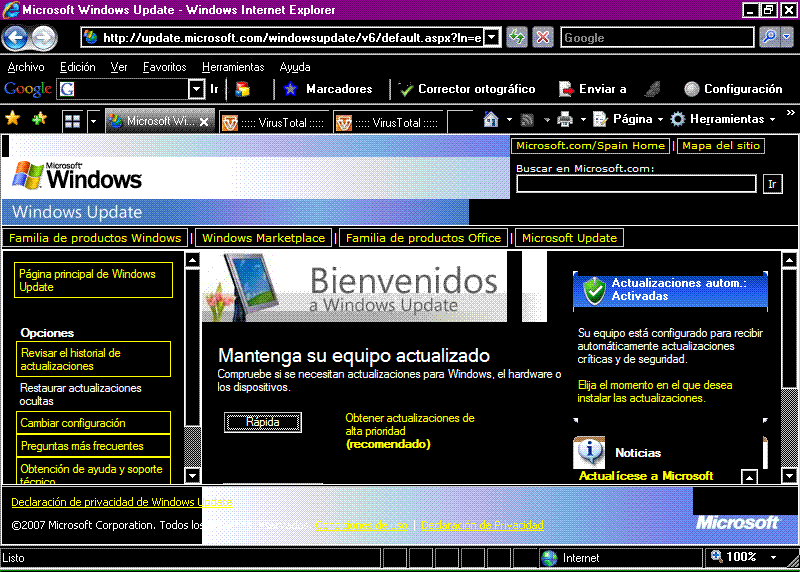Image resolution: width=800 pixels, height=572 pixels.
Task: Click the Google toolbar news icon
Action: click(x=242, y=89)
